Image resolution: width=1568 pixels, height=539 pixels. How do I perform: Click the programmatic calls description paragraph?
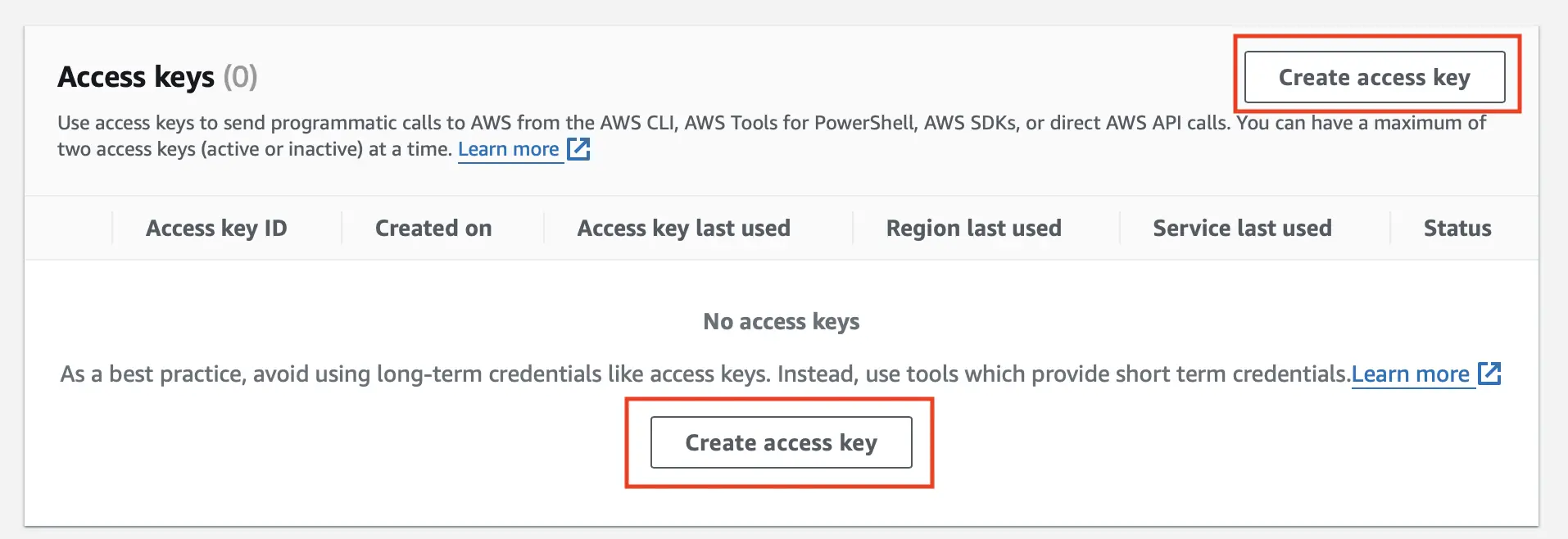[772, 136]
